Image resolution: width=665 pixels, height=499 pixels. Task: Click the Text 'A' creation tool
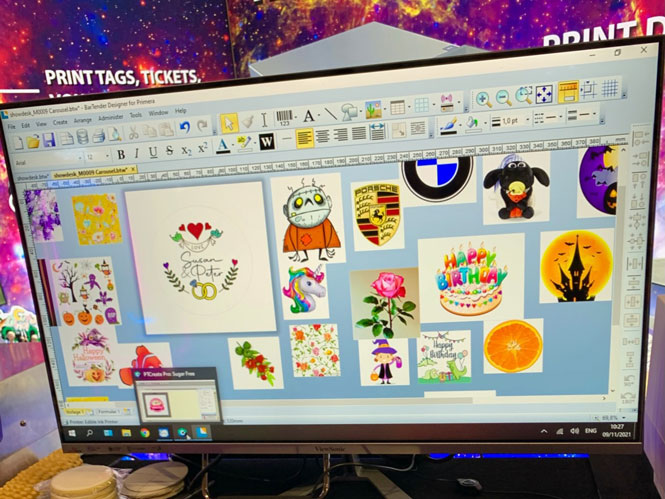click(x=308, y=116)
